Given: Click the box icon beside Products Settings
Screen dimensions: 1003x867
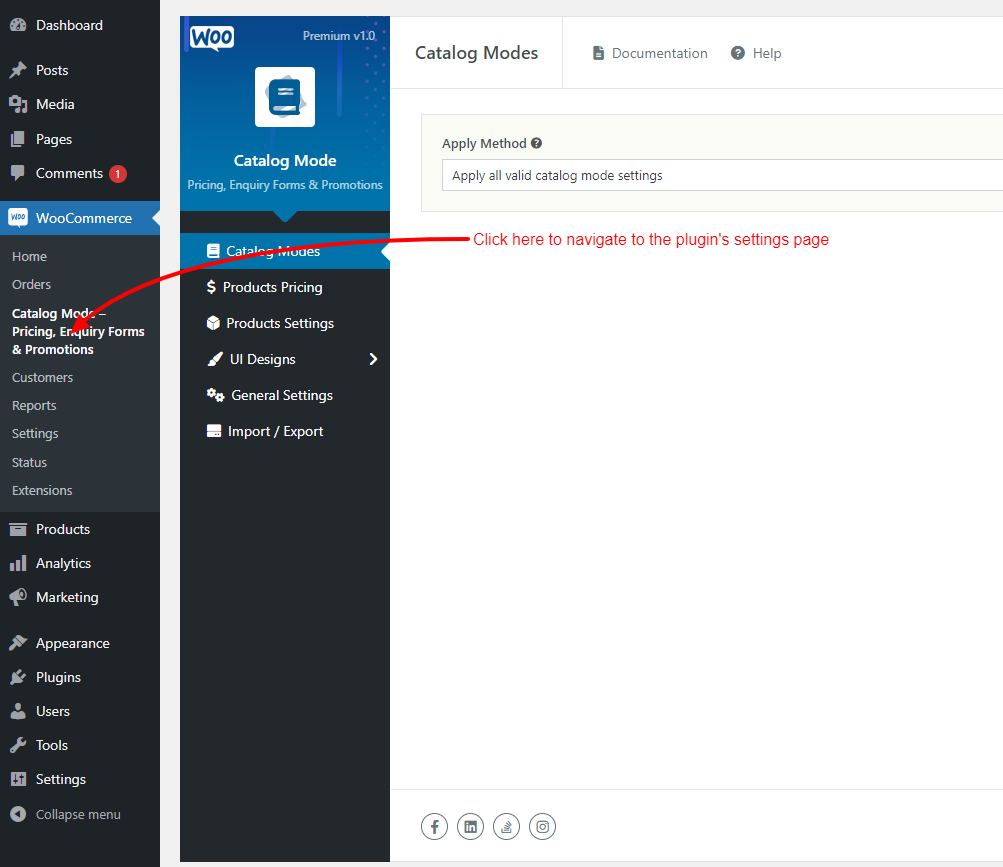Looking at the screenshot, I should [x=213, y=323].
